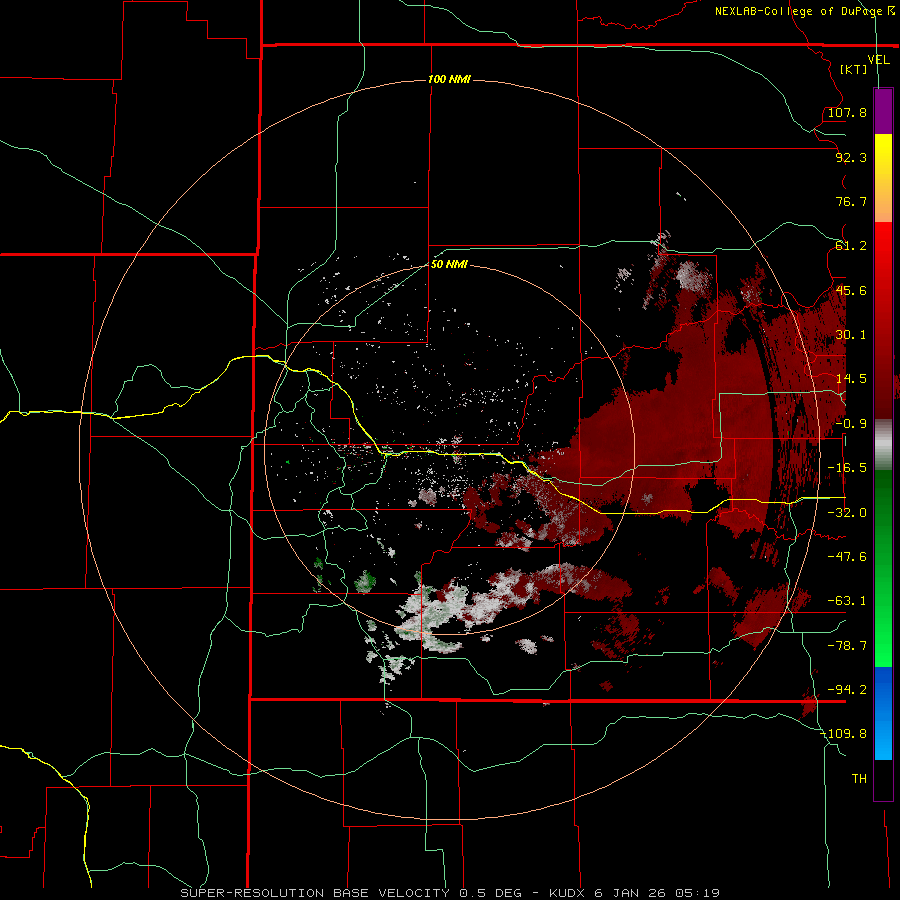Image resolution: width=900 pixels, height=900 pixels.
Task: Click the gray segment of the color bar
Action: point(883,445)
